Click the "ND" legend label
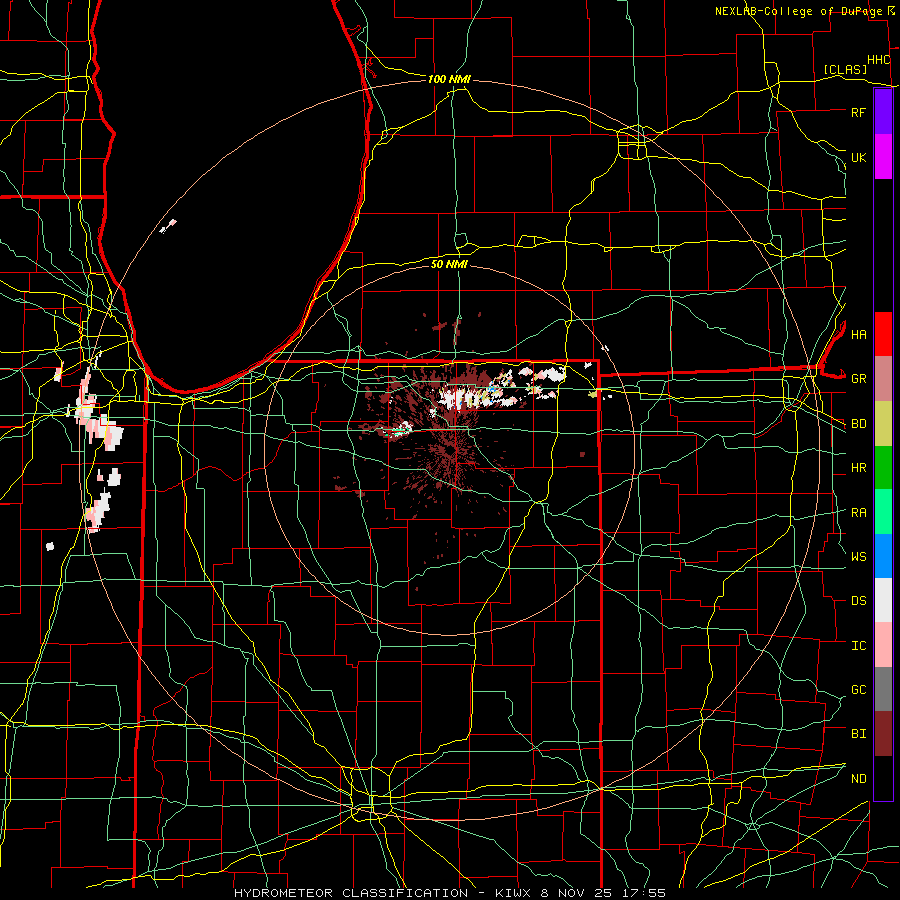This screenshot has width=900, height=900. click(x=858, y=779)
